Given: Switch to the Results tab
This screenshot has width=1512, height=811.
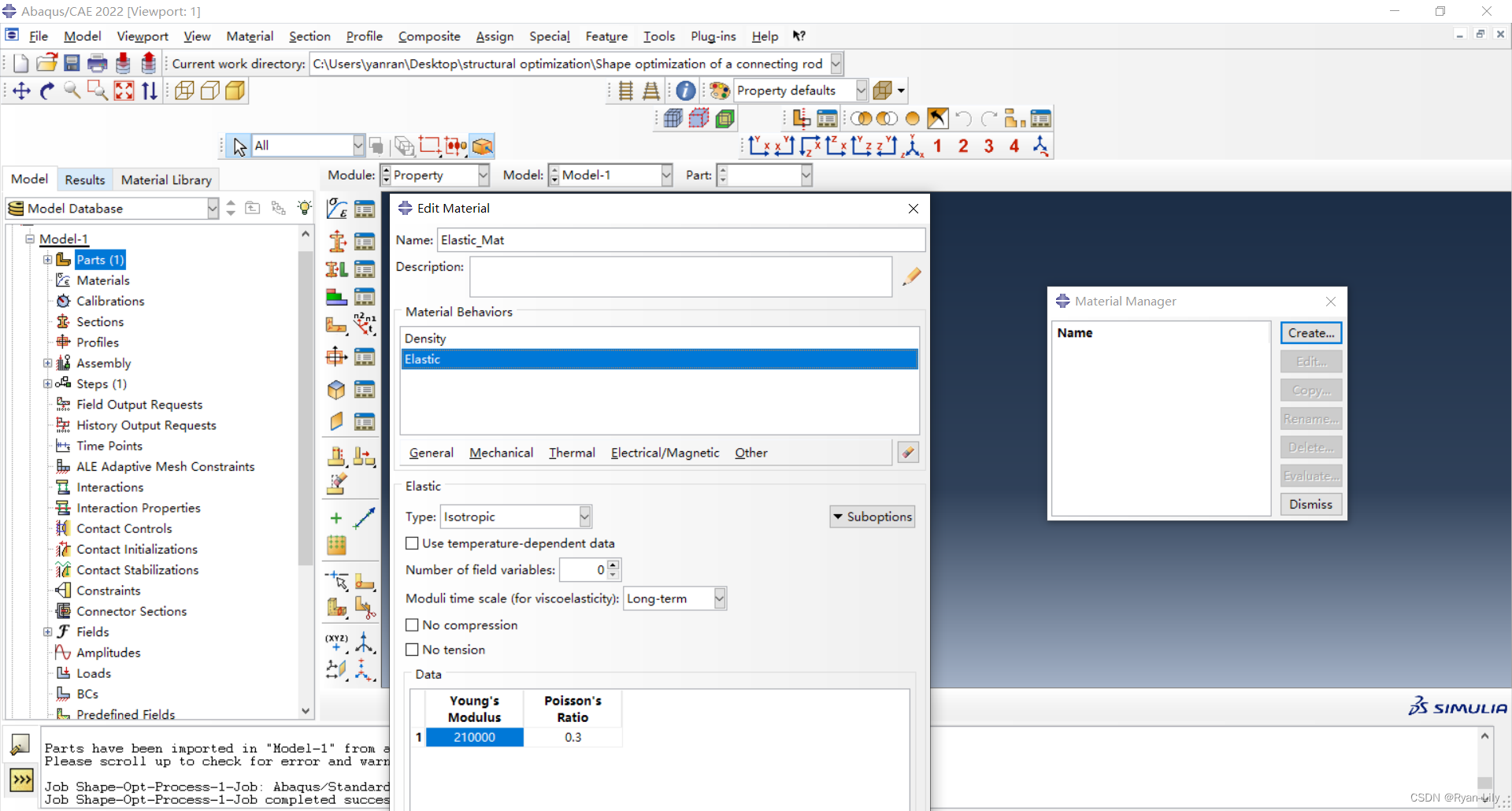Looking at the screenshot, I should [84, 180].
